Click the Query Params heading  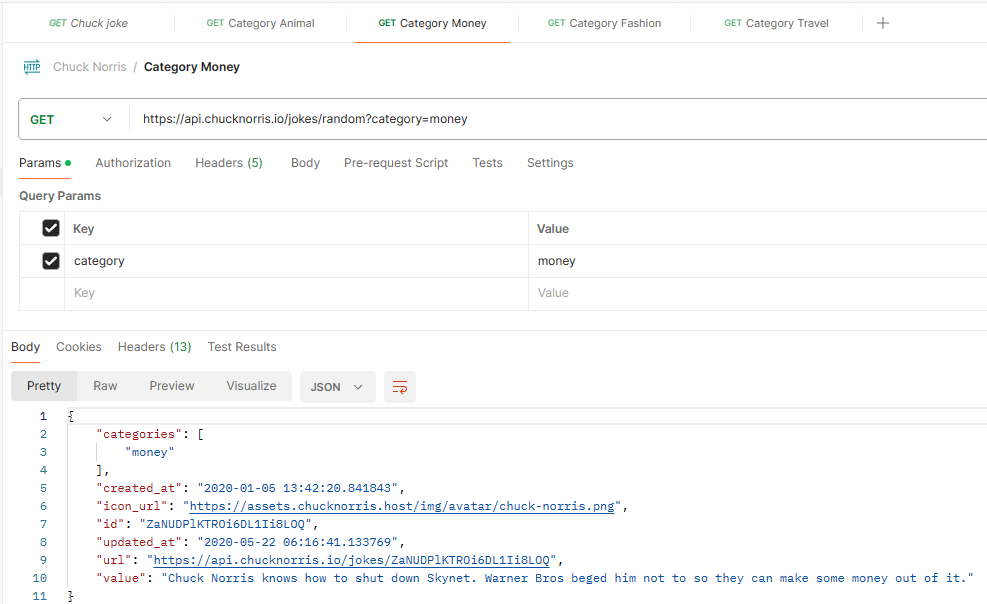click(60, 196)
